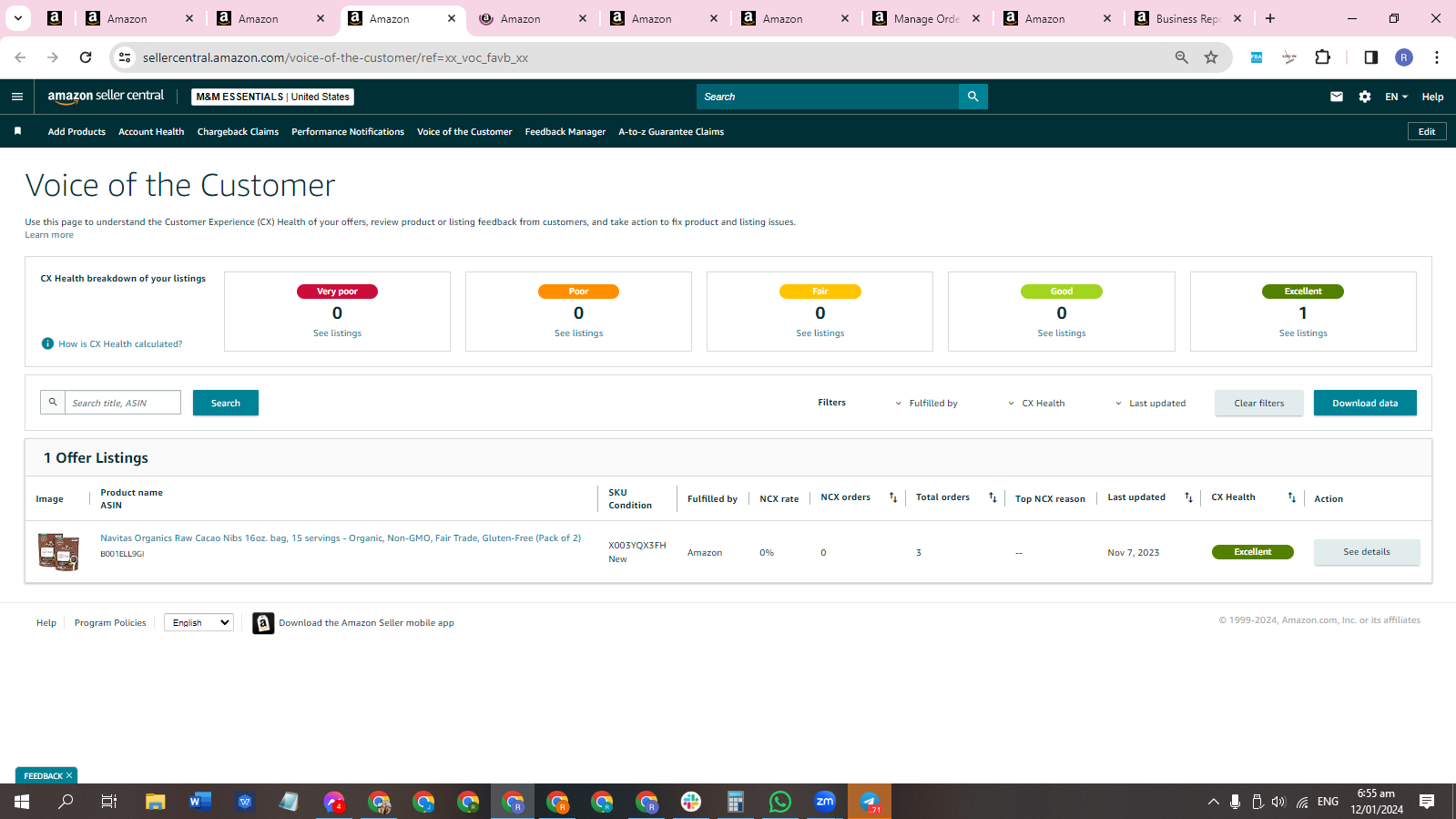
Task: Open the browser tab search chevron
Action: coord(17,18)
